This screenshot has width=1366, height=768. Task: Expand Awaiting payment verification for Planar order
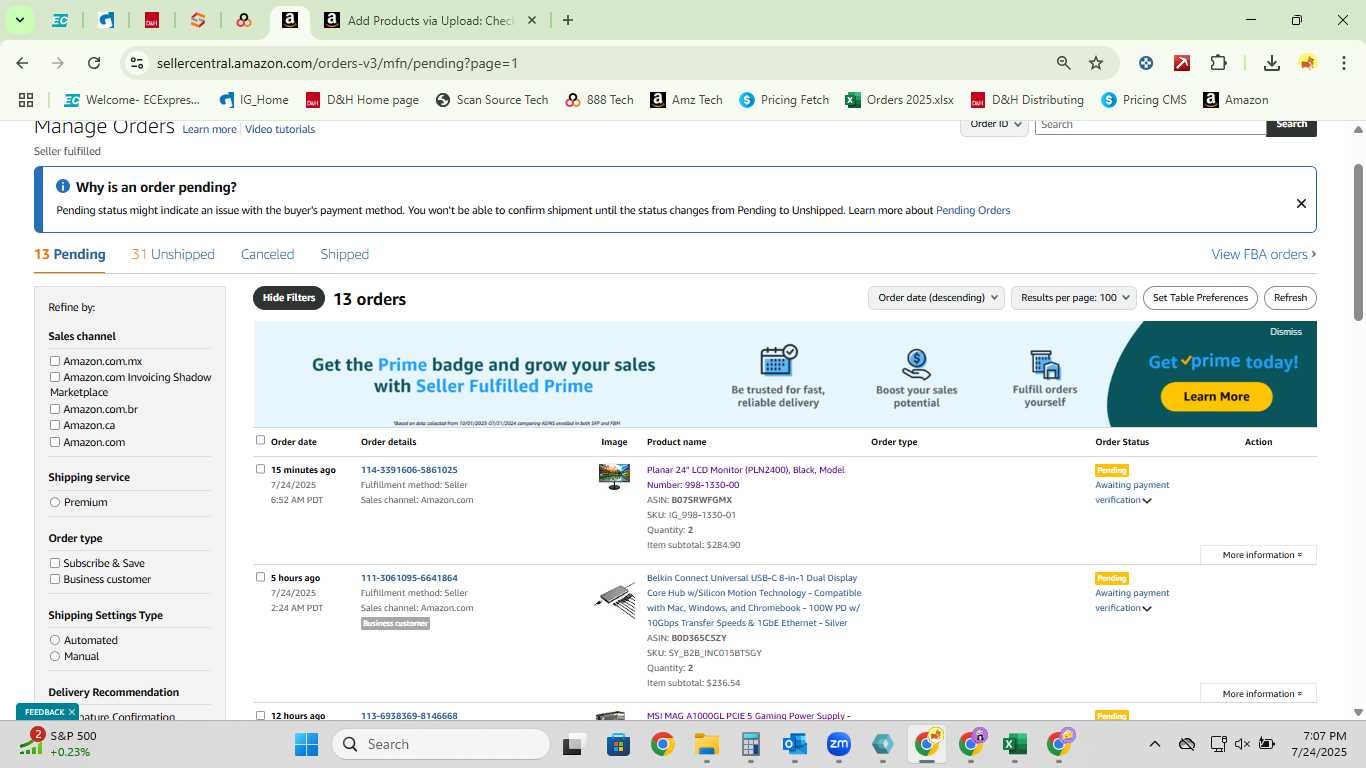pos(1147,501)
